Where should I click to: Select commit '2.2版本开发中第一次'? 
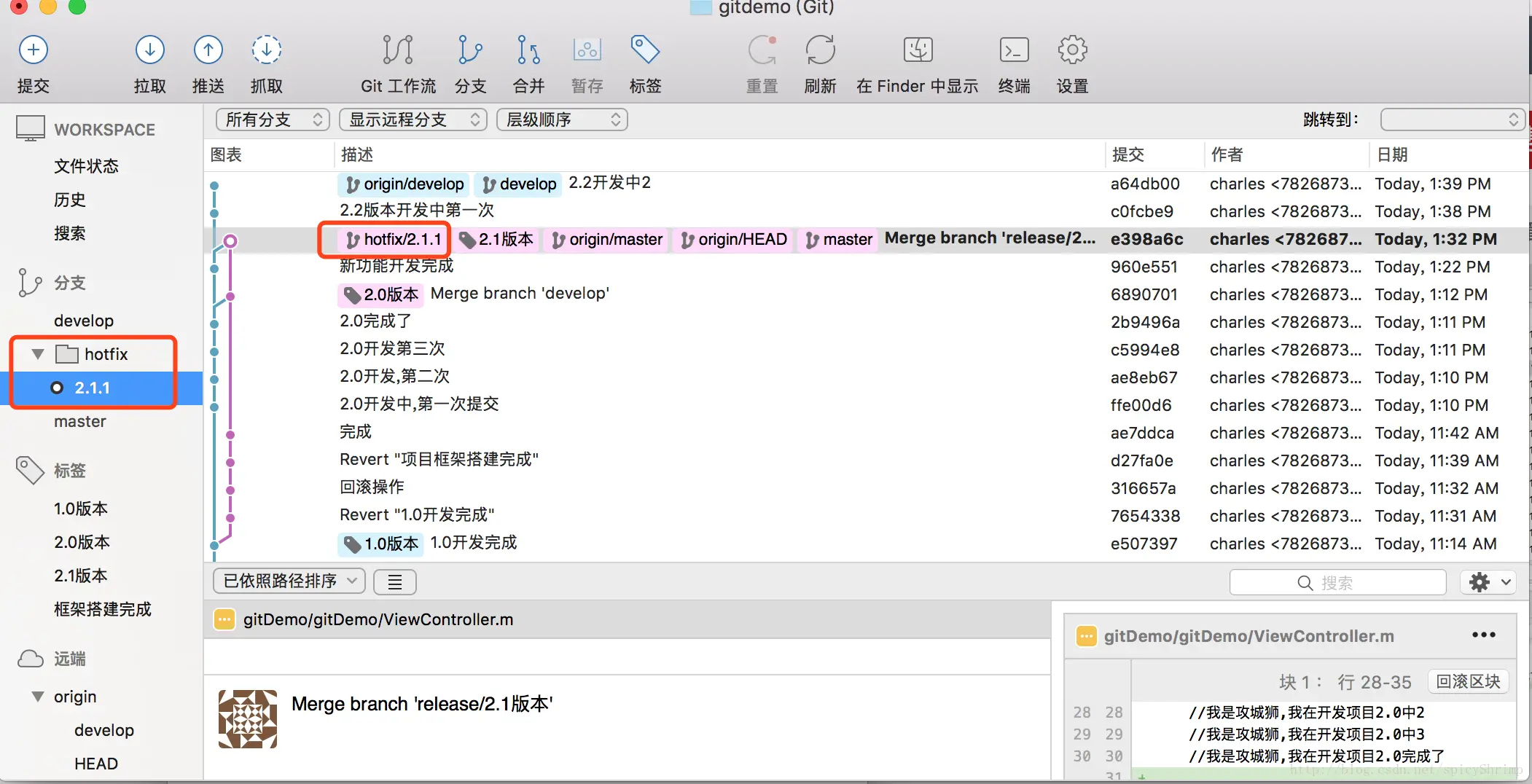click(x=867, y=211)
